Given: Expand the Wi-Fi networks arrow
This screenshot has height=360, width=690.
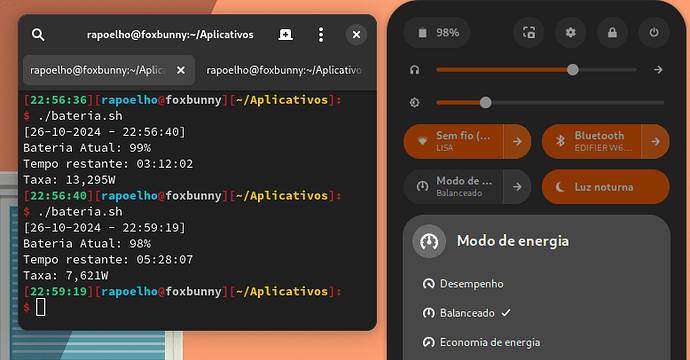Looking at the screenshot, I should pyautogui.click(x=518, y=141).
